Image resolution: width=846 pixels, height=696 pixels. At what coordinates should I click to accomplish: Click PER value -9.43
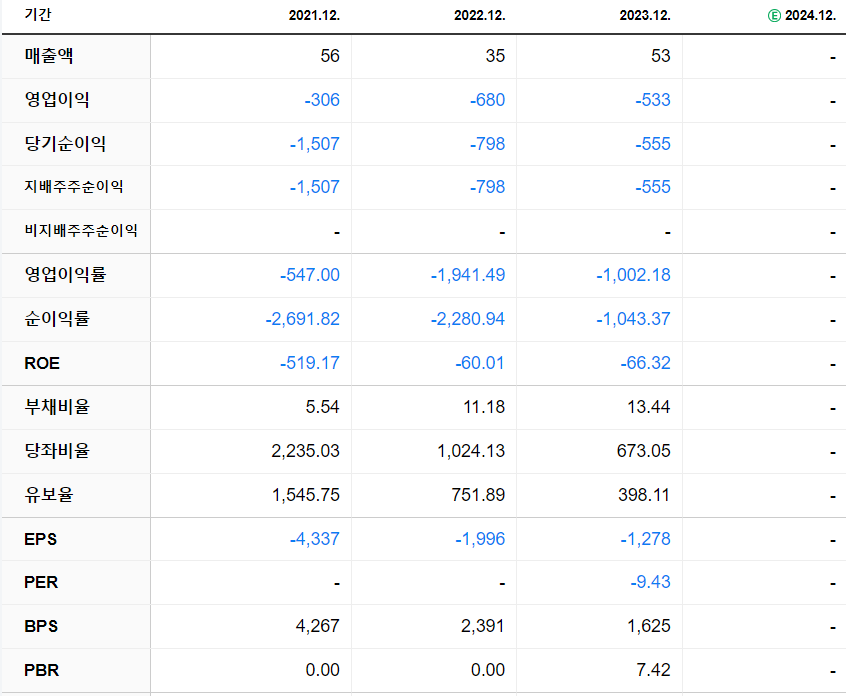tap(651, 582)
